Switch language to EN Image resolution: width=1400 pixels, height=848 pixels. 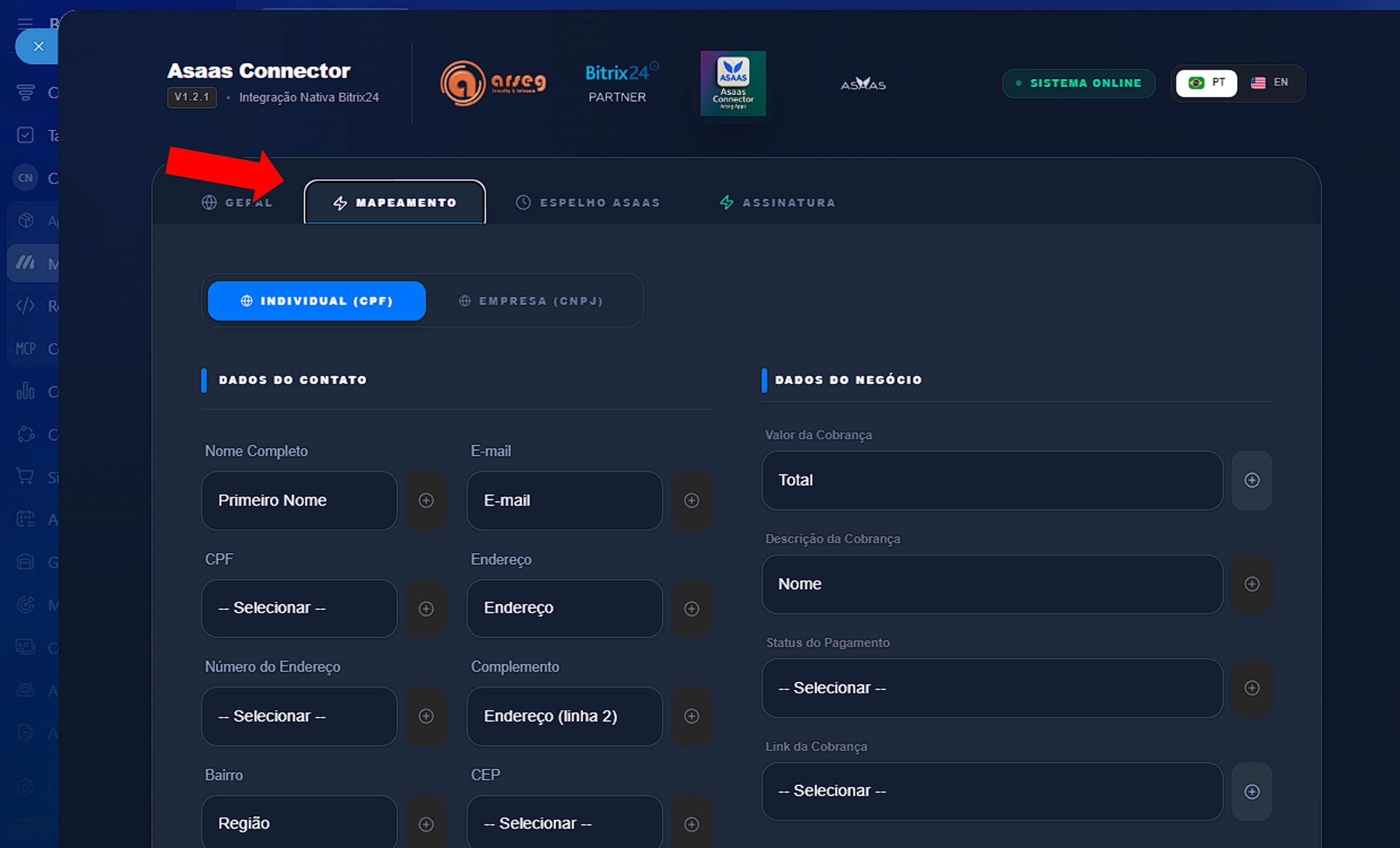coord(1269,83)
